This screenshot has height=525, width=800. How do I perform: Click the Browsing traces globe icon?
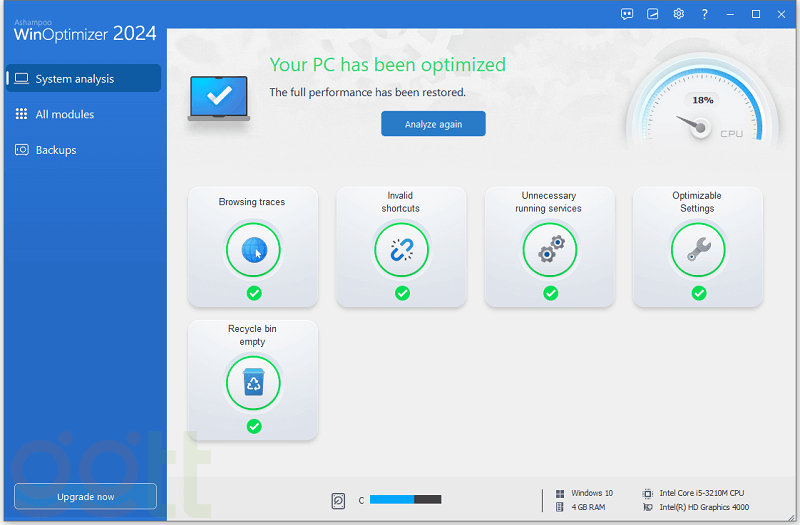pos(253,250)
